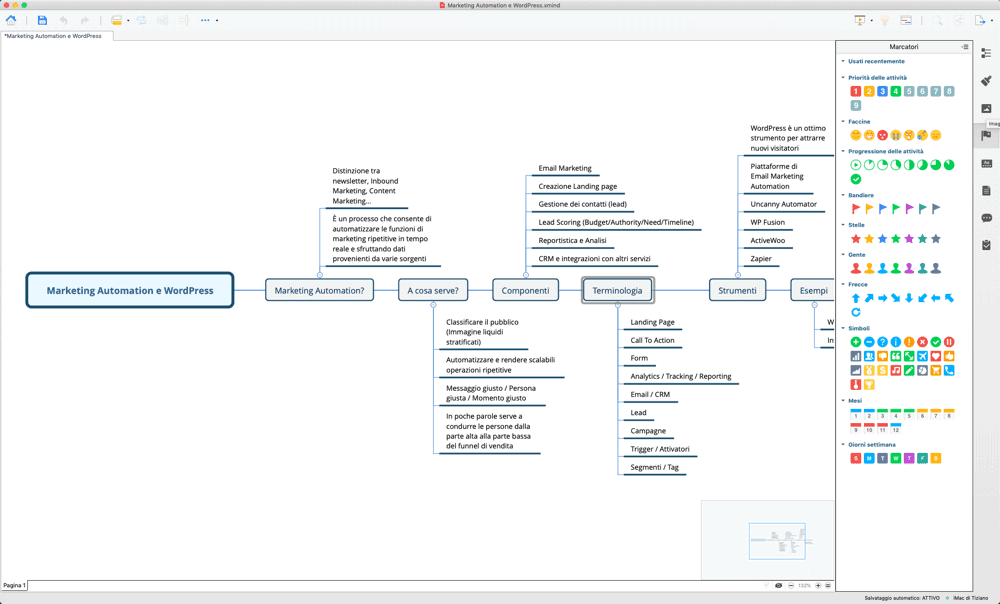Viewport: 1000px width, 604px height.
Task: Save the mind map with the floppy disk icon
Action: coord(42,20)
